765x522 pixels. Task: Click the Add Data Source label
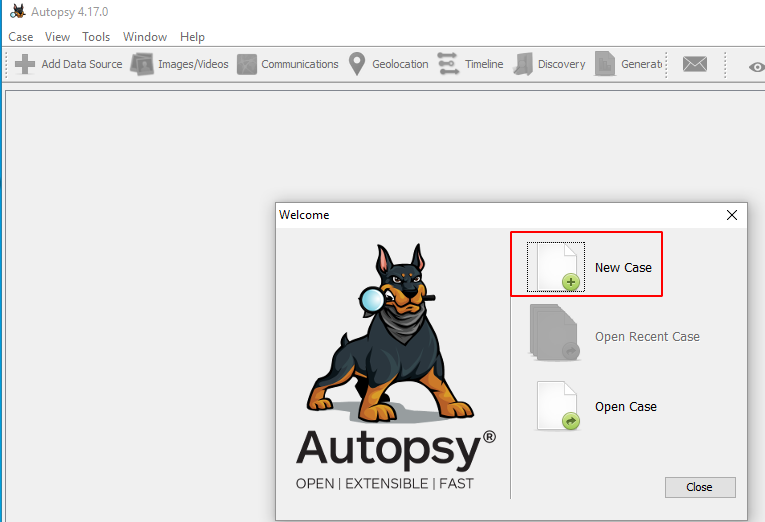pos(81,64)
